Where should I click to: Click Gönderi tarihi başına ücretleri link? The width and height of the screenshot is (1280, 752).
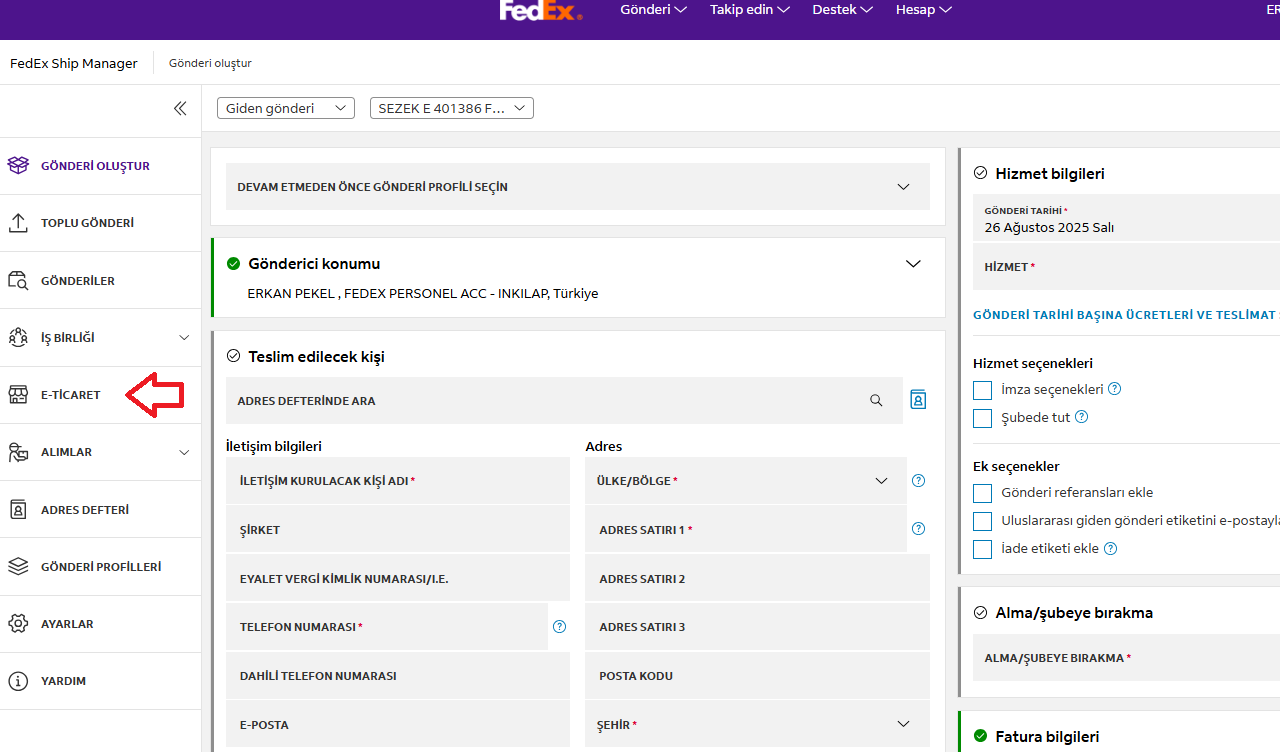pyautogui.click(x=1125, y=315)
